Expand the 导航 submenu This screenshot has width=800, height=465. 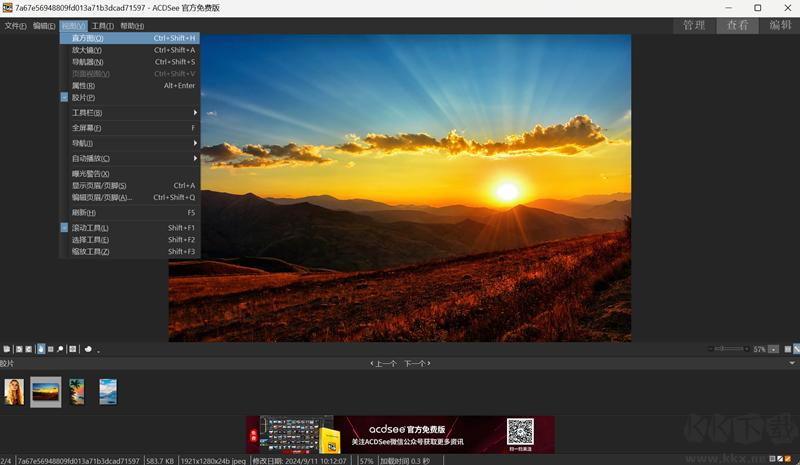(130, 143)
